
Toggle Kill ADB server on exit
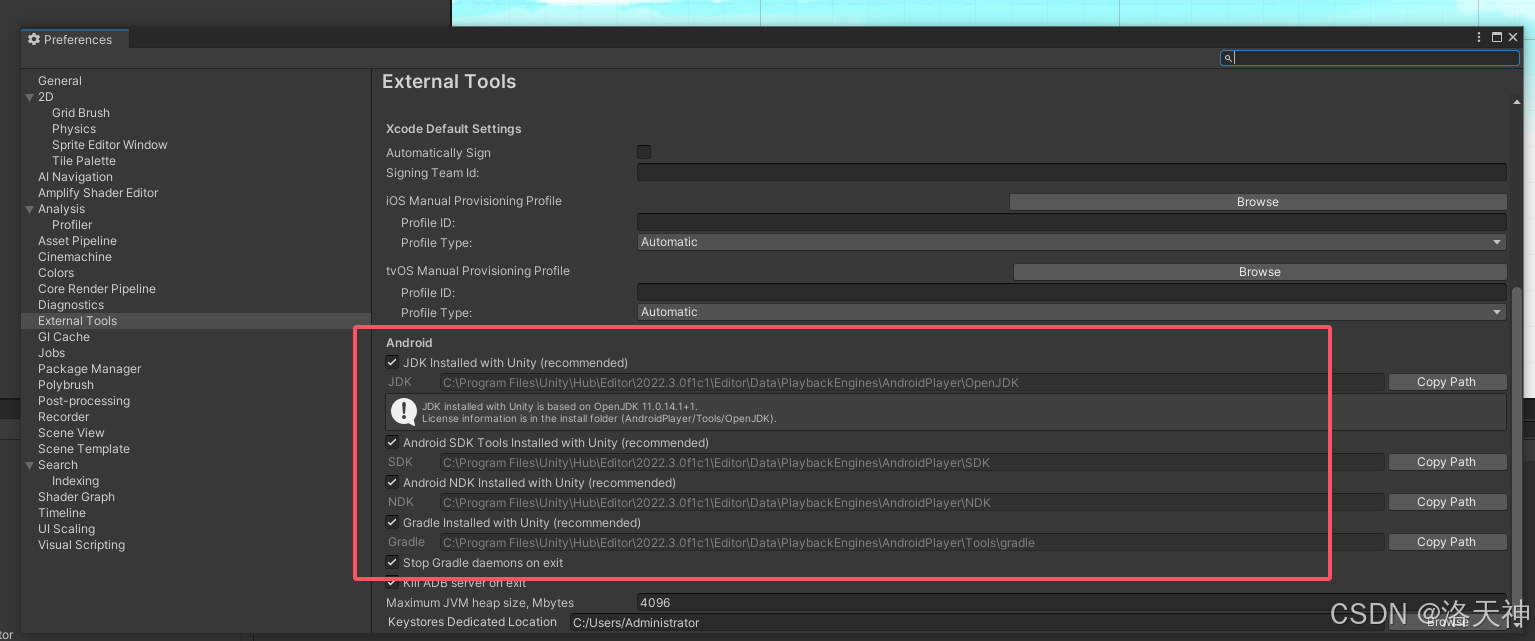pos(392,582)
